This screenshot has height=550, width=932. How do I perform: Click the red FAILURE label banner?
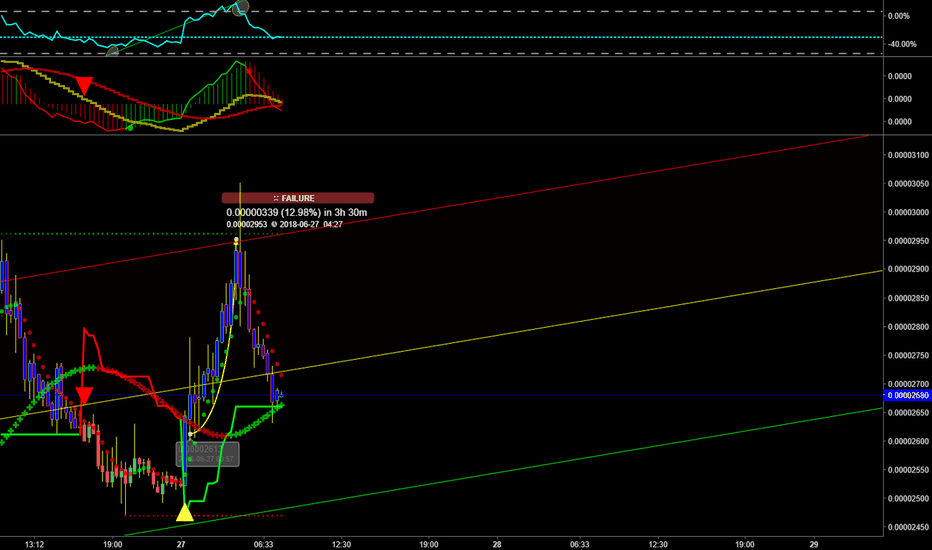[x=298, y=198]
